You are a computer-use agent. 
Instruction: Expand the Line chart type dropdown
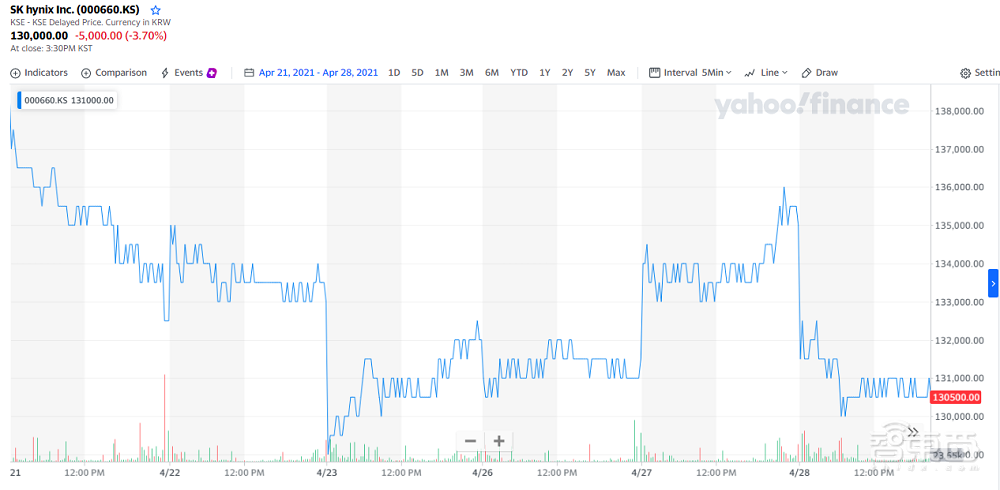[767, 73]
